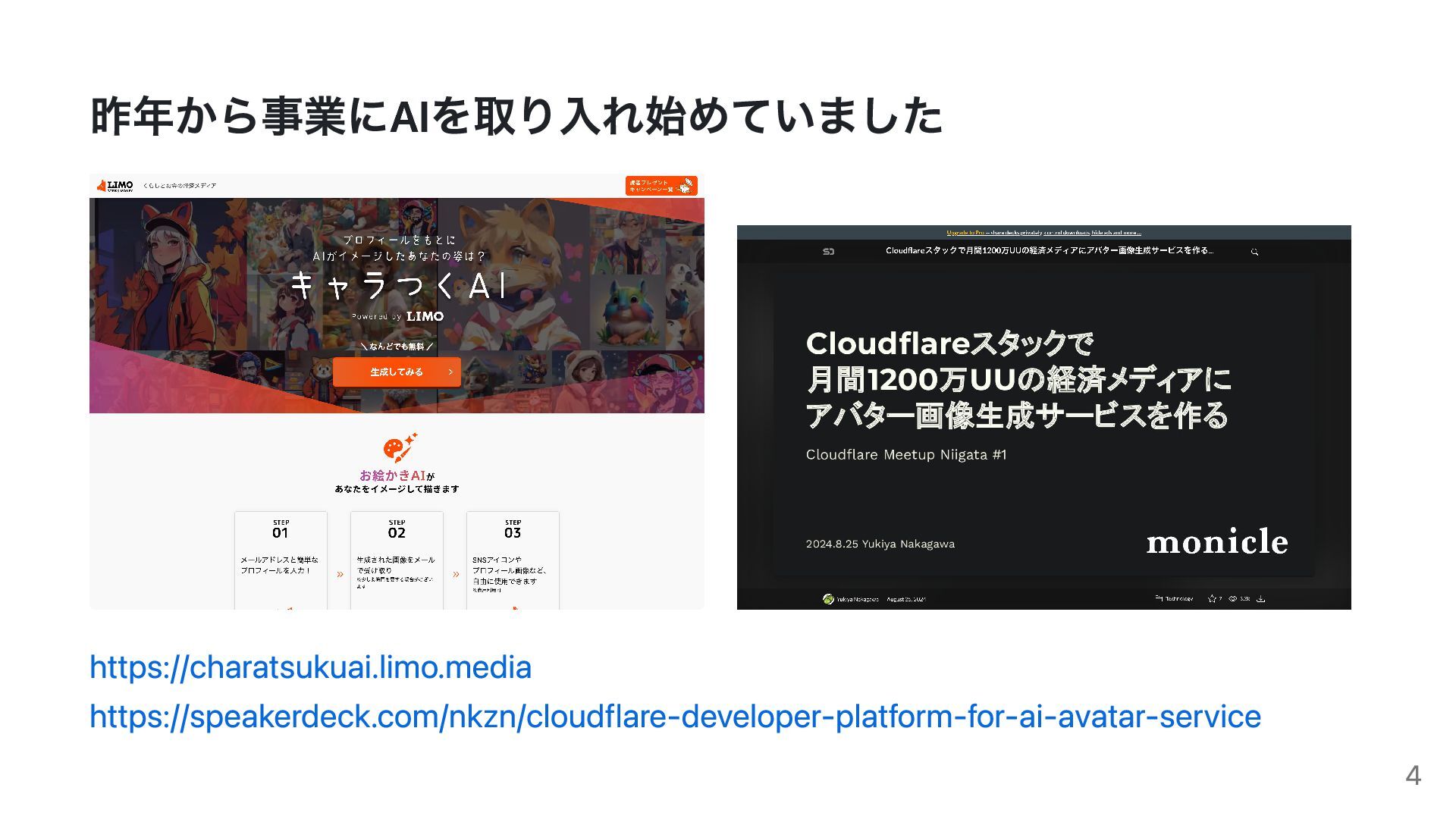1456x819 pixels.
Task: Click the star favorite icon
Action: (x=1212, y=599)
